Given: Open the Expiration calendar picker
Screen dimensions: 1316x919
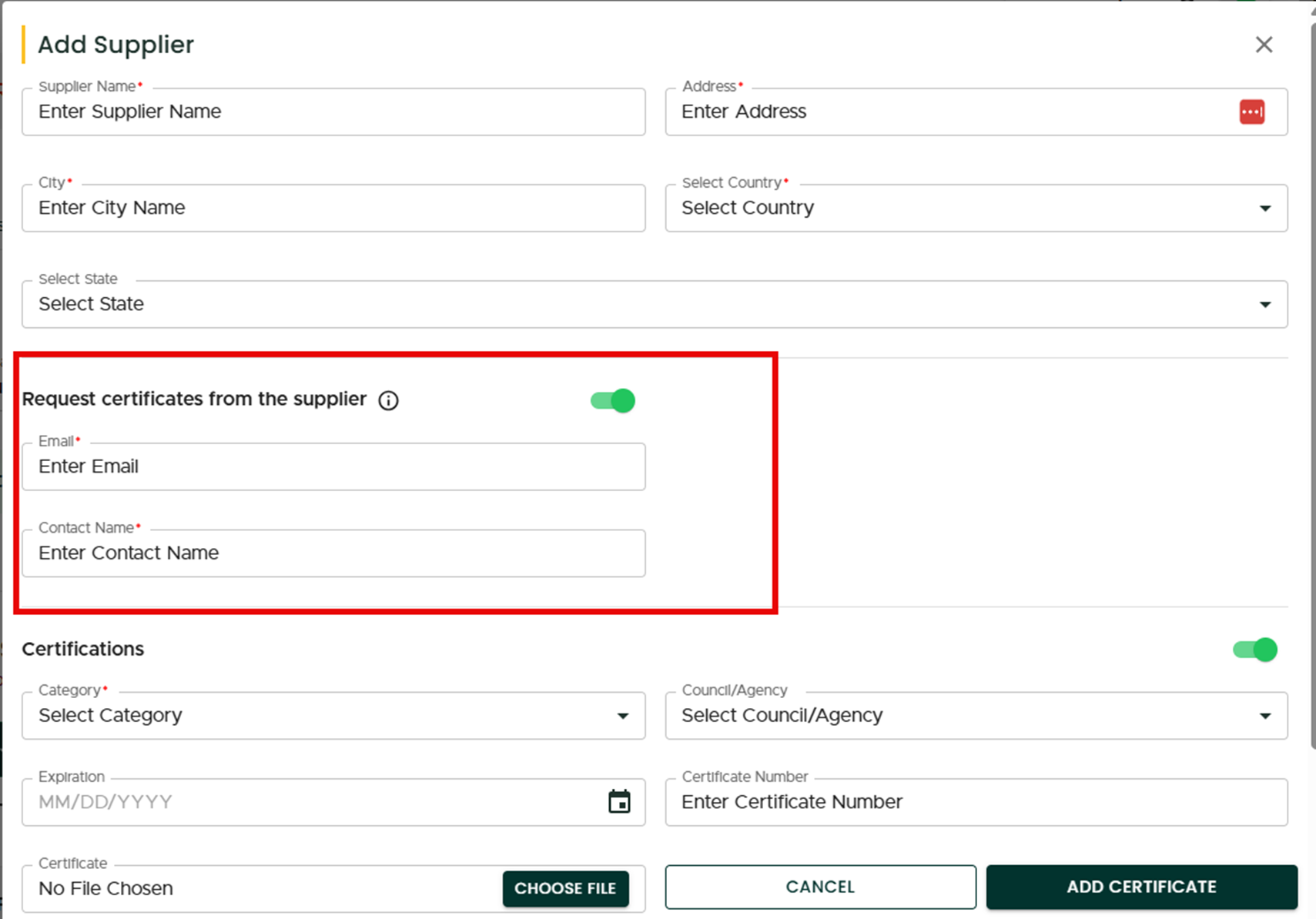Looking at the screenshot, I should coord(619,801).
